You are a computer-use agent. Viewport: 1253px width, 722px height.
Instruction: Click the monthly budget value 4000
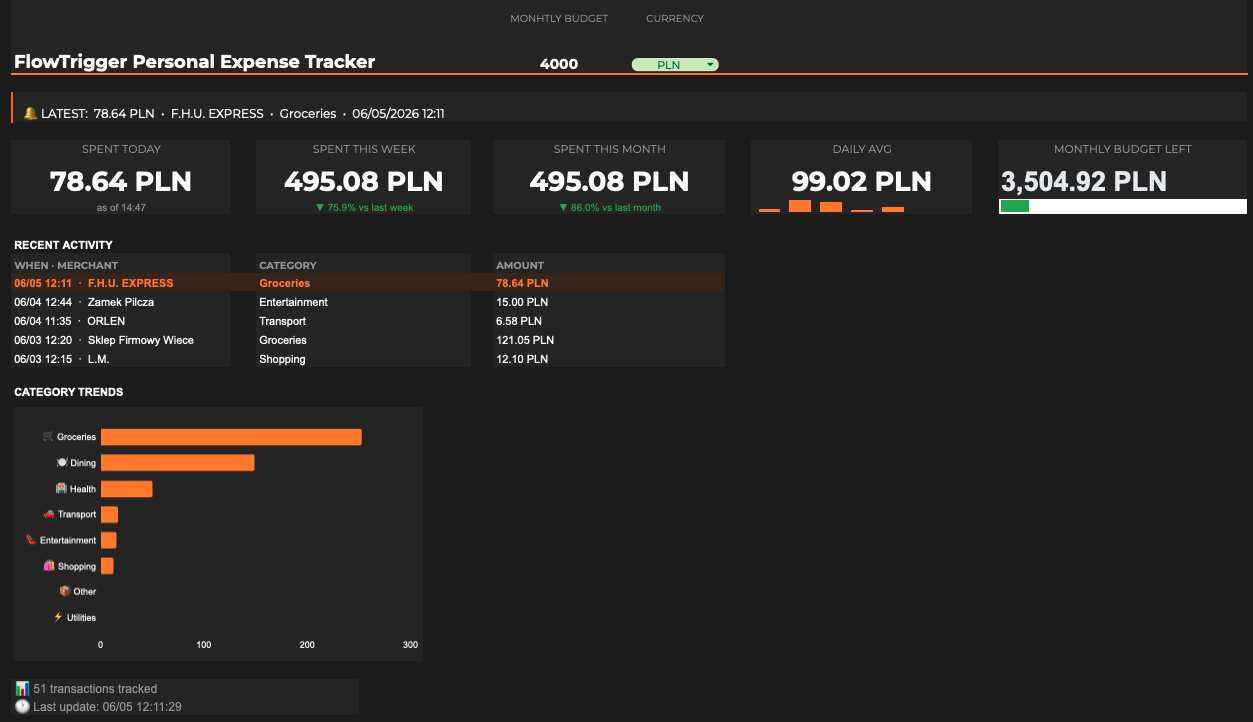click(x=559, y=64)
